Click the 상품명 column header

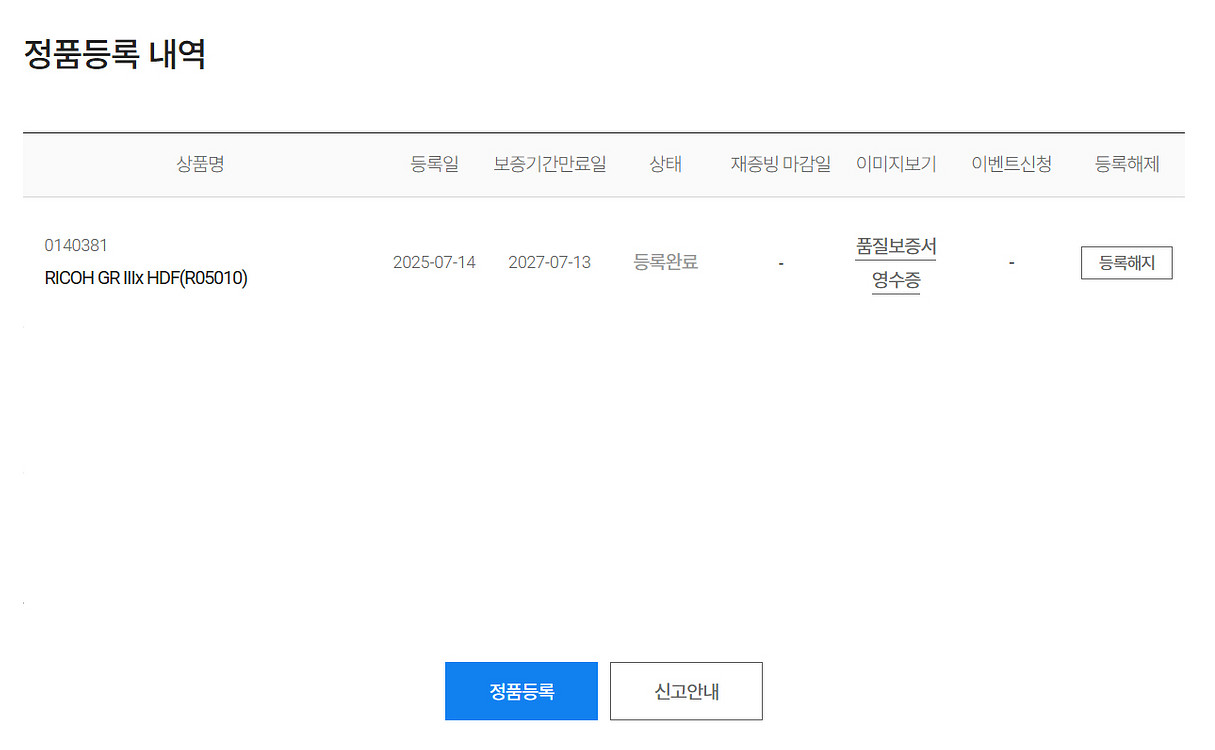tap(201, 165)
